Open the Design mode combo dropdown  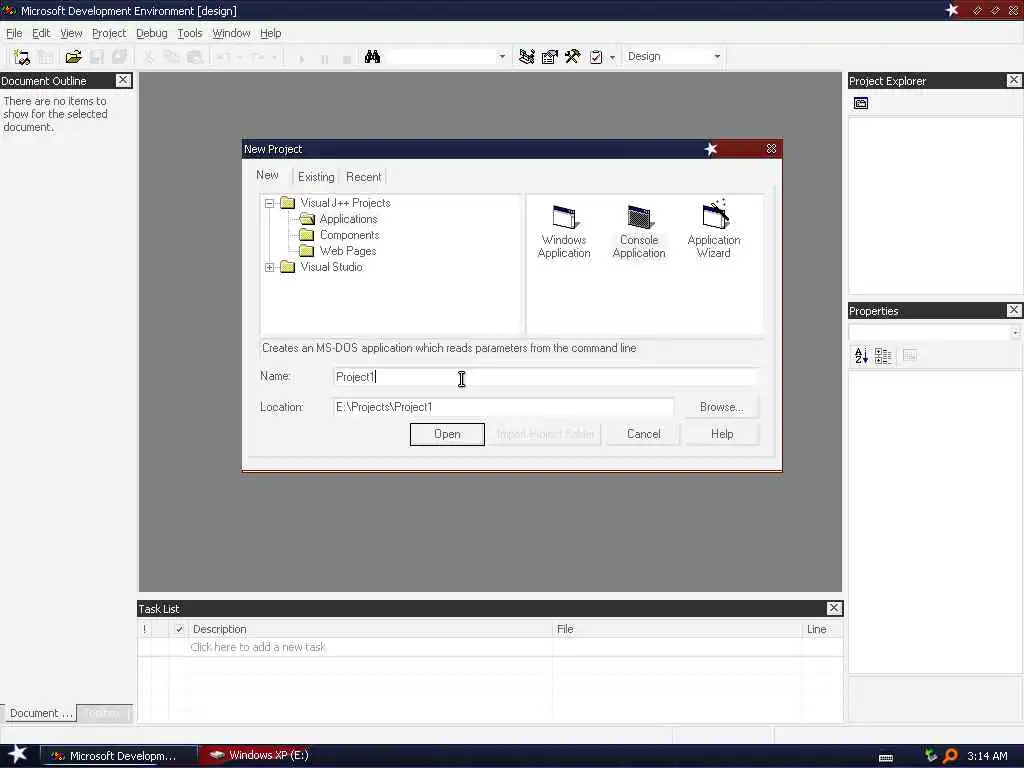(717, 57)
